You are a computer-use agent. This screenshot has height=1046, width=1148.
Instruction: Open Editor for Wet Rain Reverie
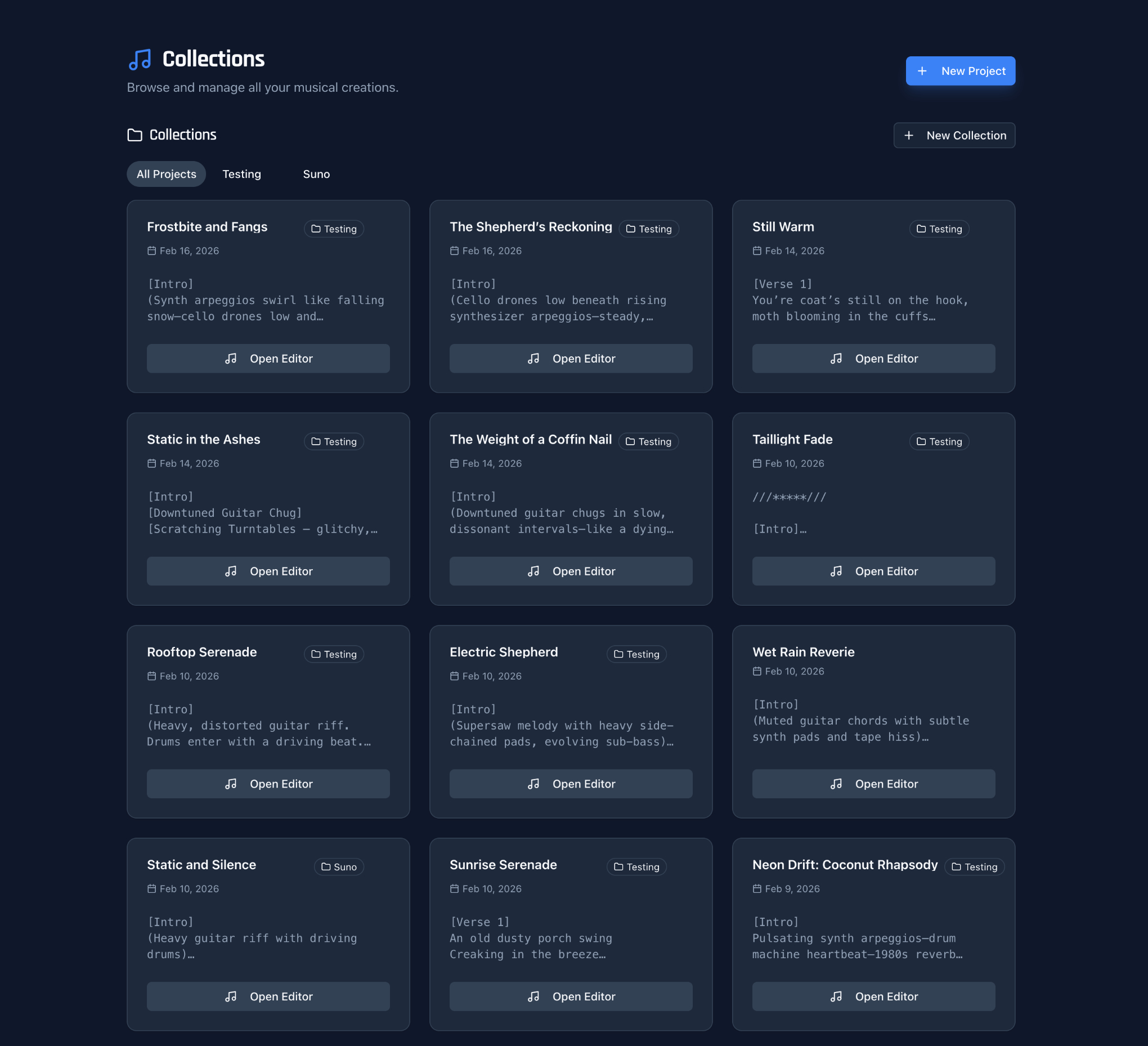click(873, 784)
